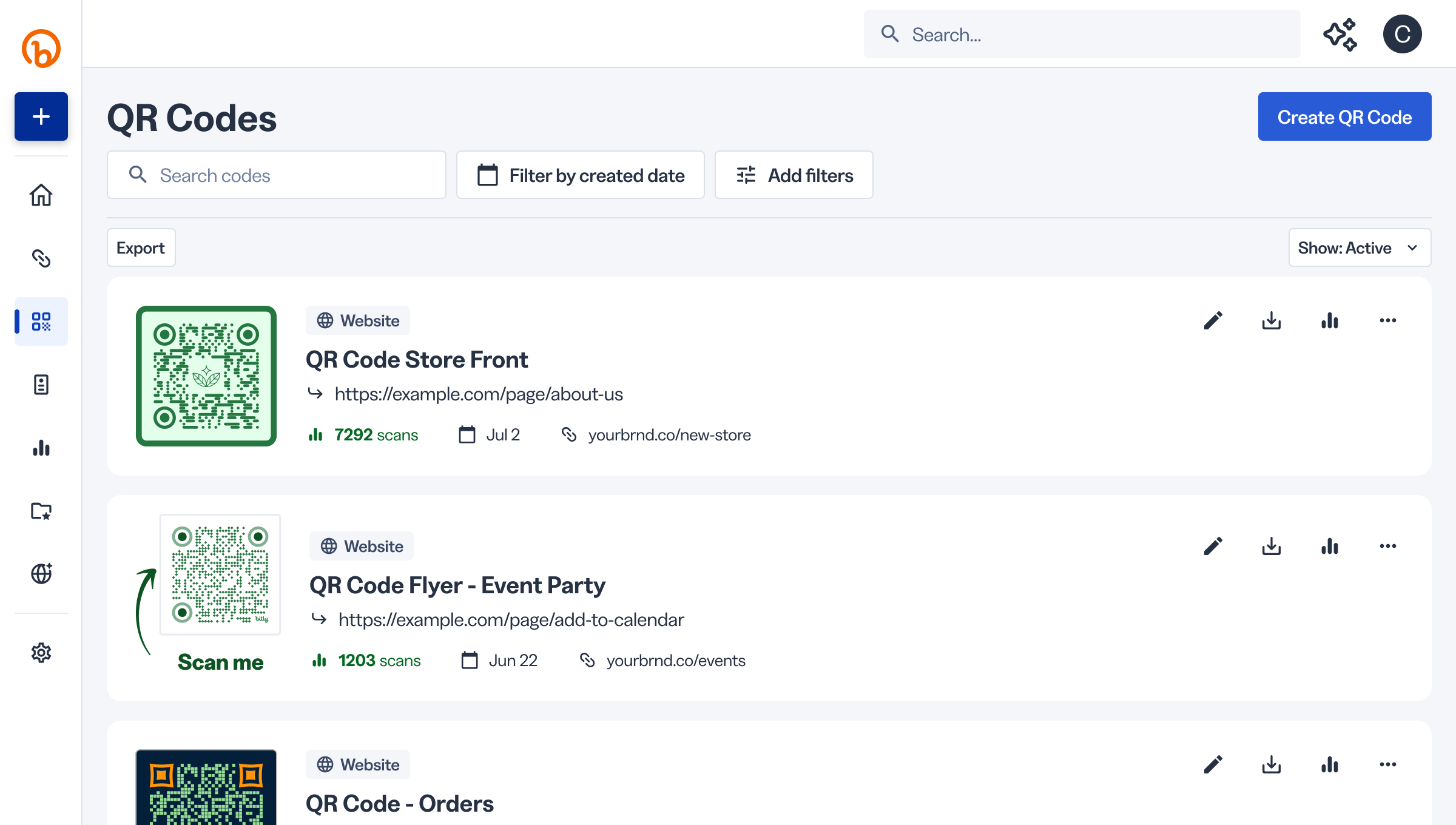Open more options for QR Code - Orders

(1387, 764)
